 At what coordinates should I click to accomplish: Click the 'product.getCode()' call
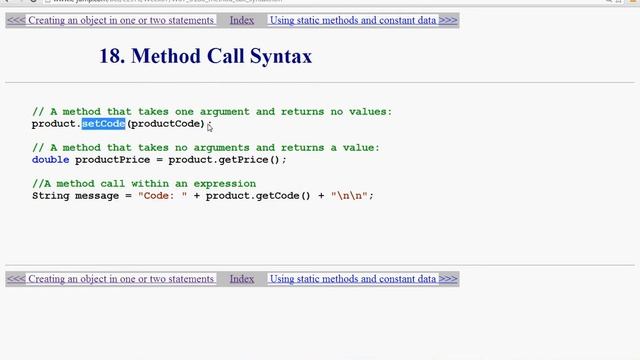coord(258,196)
